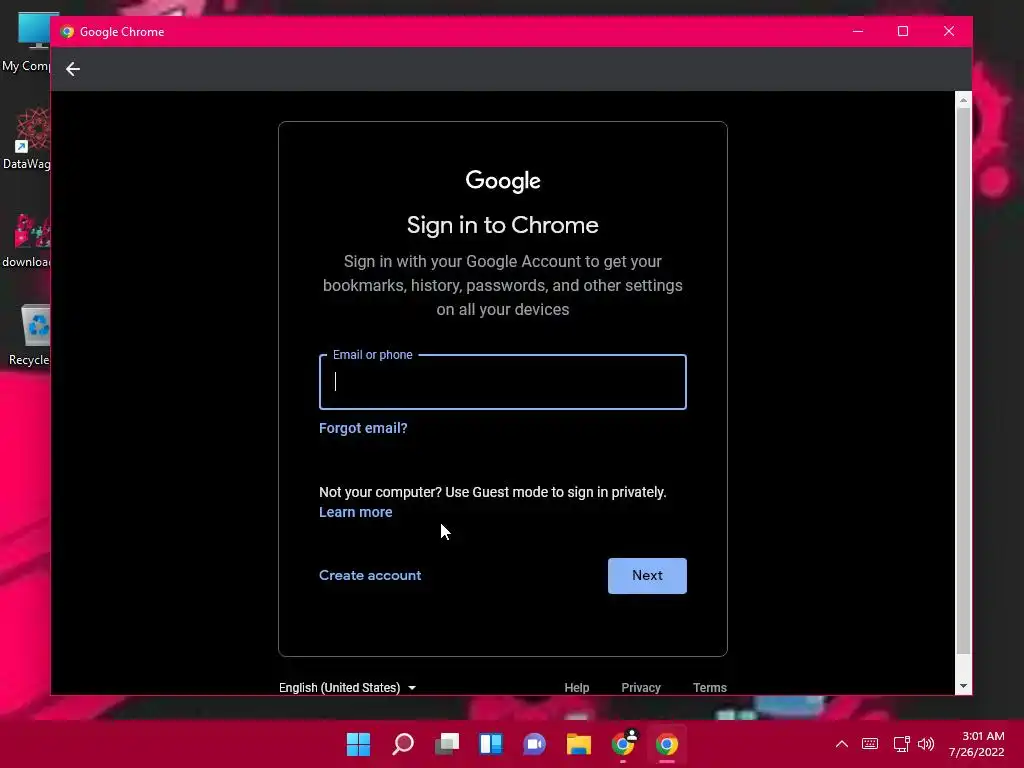Viewport: 1024px width, 768px height.
Task: Click the Forgot email? link
Action: (363, 428)
